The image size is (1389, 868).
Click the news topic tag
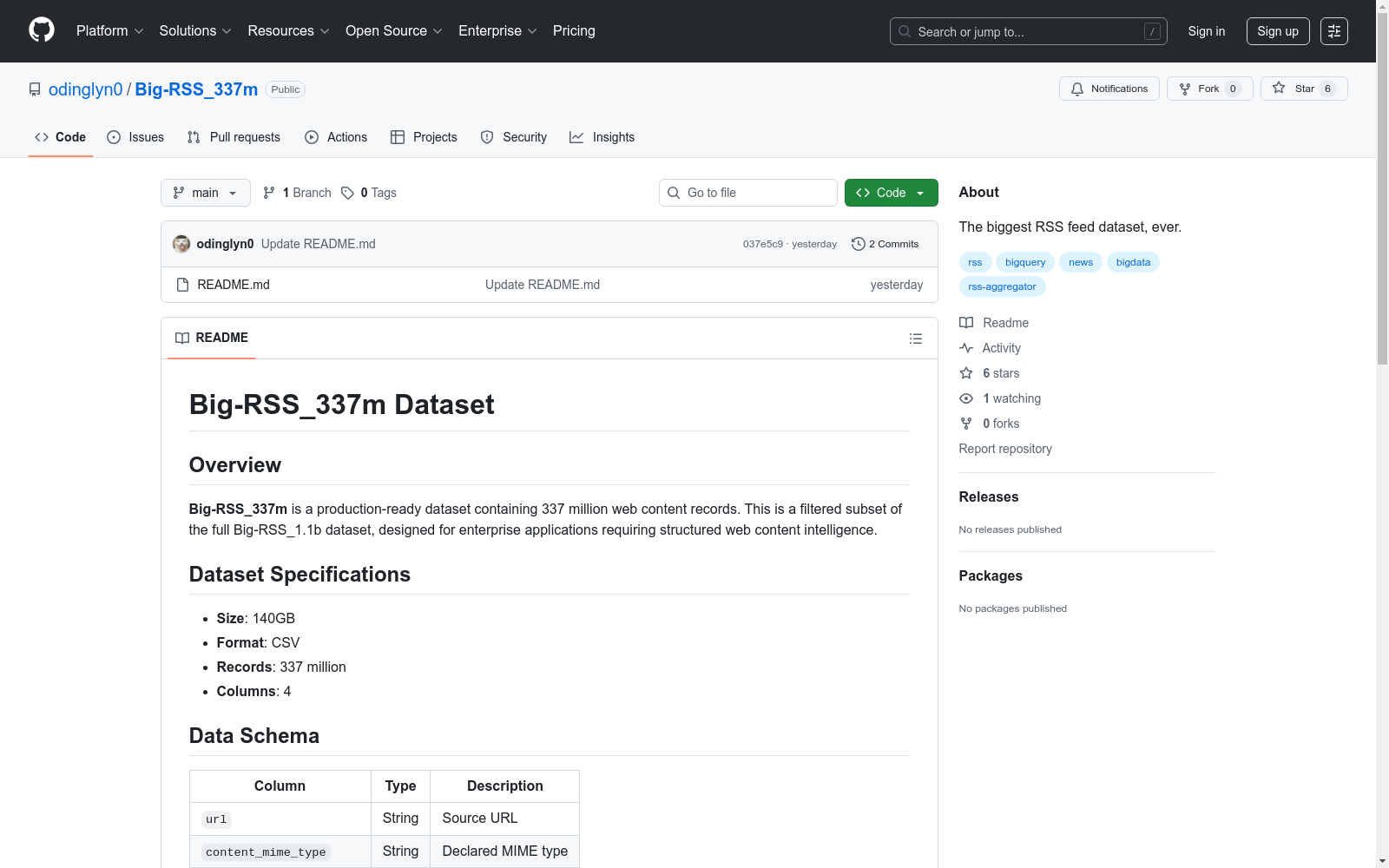tap(1081, 262)
